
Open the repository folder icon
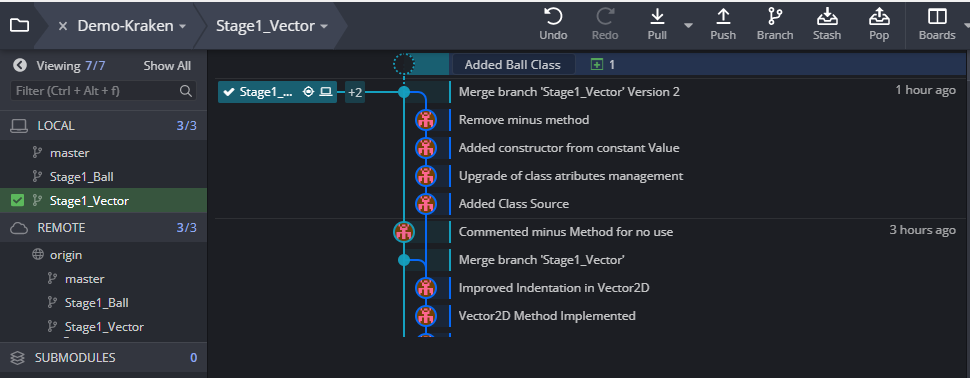point(19,25)
